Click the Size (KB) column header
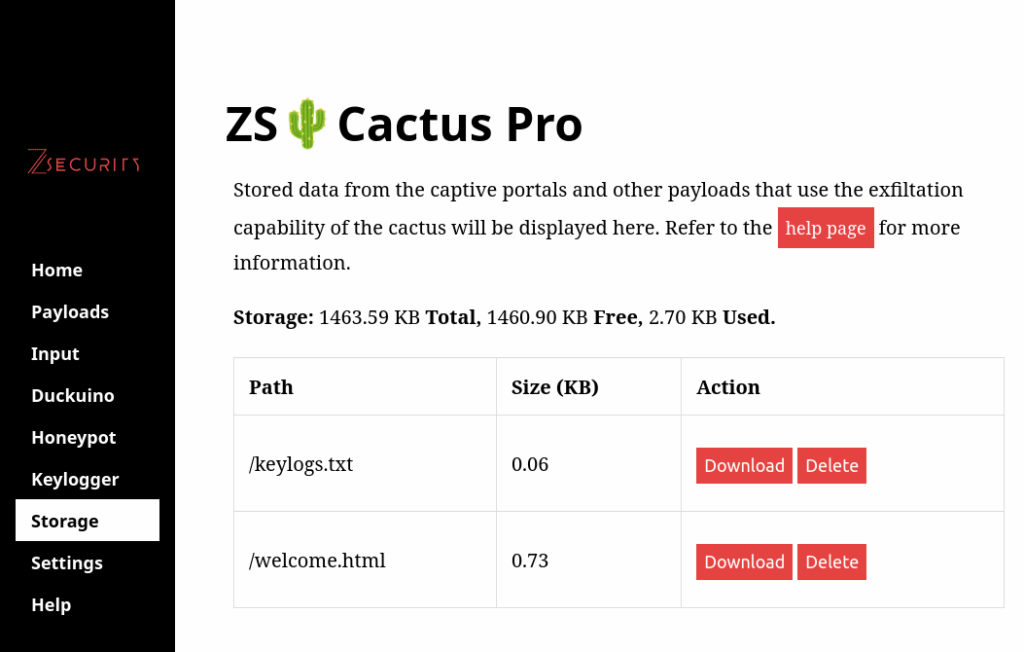Viewport: 1024px width, 652px height. pyautogui.click(x=555, y=387)
